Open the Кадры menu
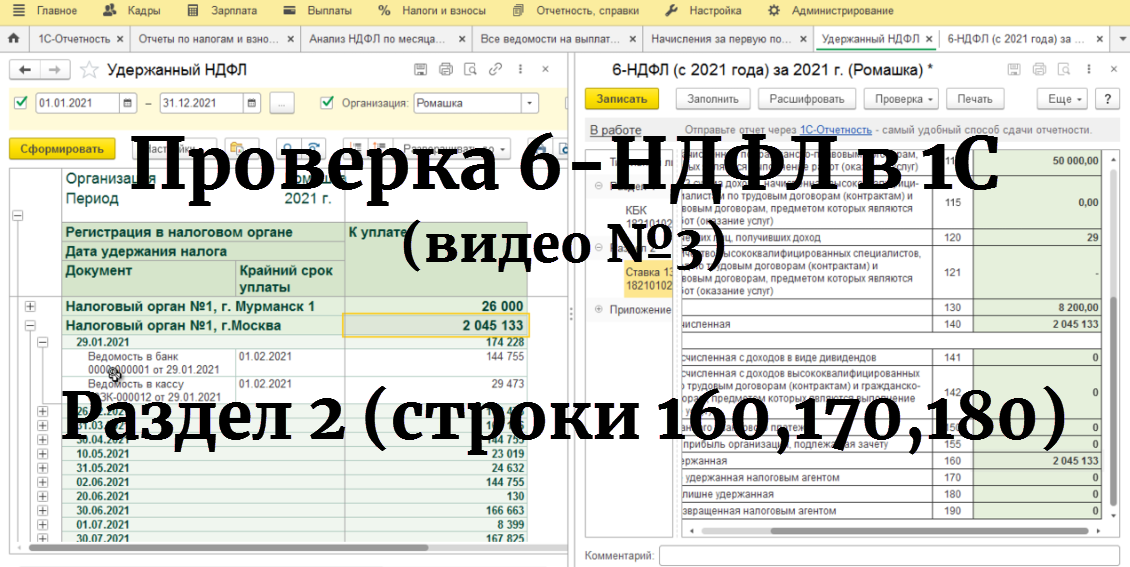 131,11
